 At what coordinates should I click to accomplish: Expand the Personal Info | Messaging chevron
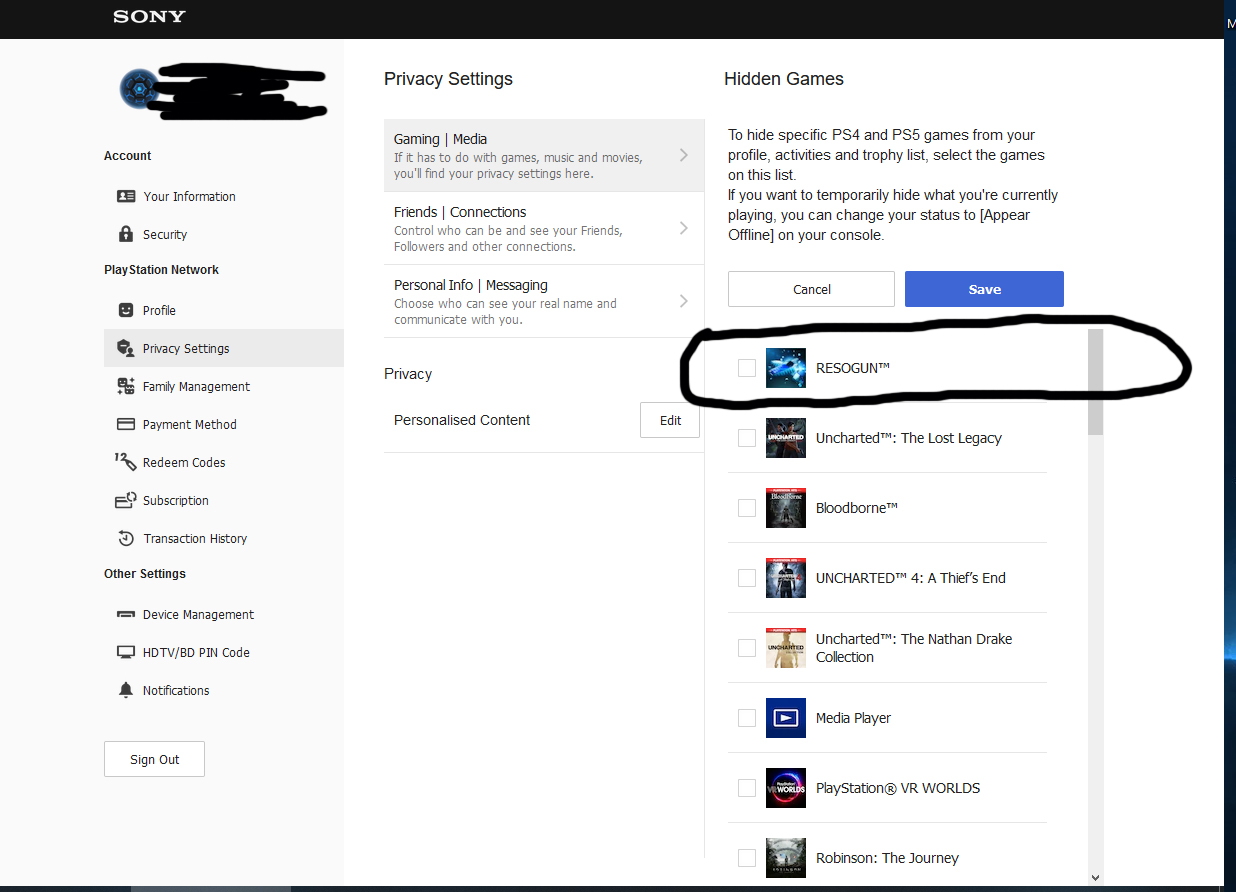tap(684, 301)
